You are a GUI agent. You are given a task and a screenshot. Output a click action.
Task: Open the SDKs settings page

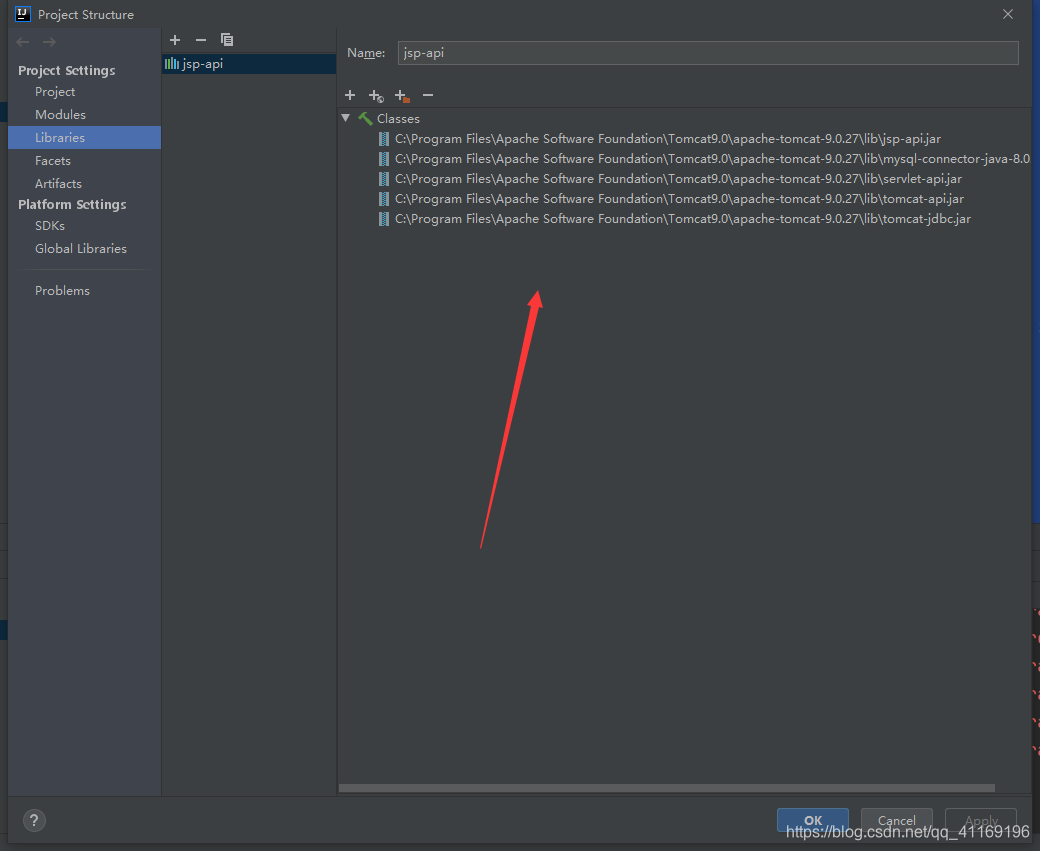tap(50, 226)
